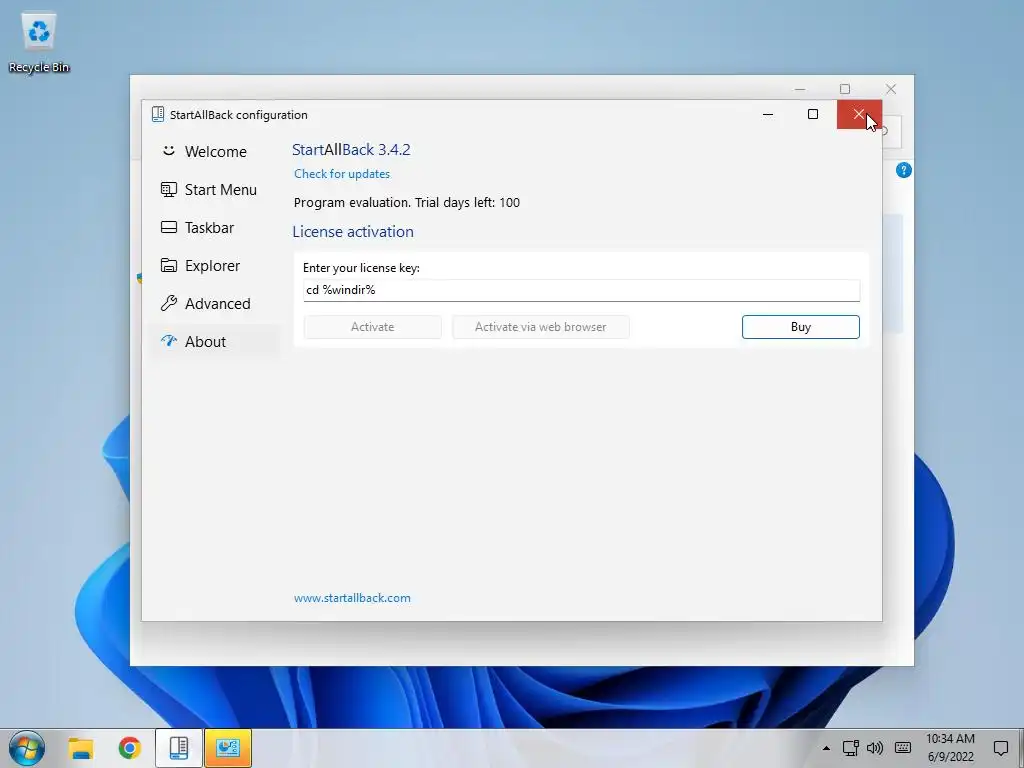The width and height of the screenshot is (1024, 768).
Task: Click the Advanced wrench icon
Action: (168, 303)
